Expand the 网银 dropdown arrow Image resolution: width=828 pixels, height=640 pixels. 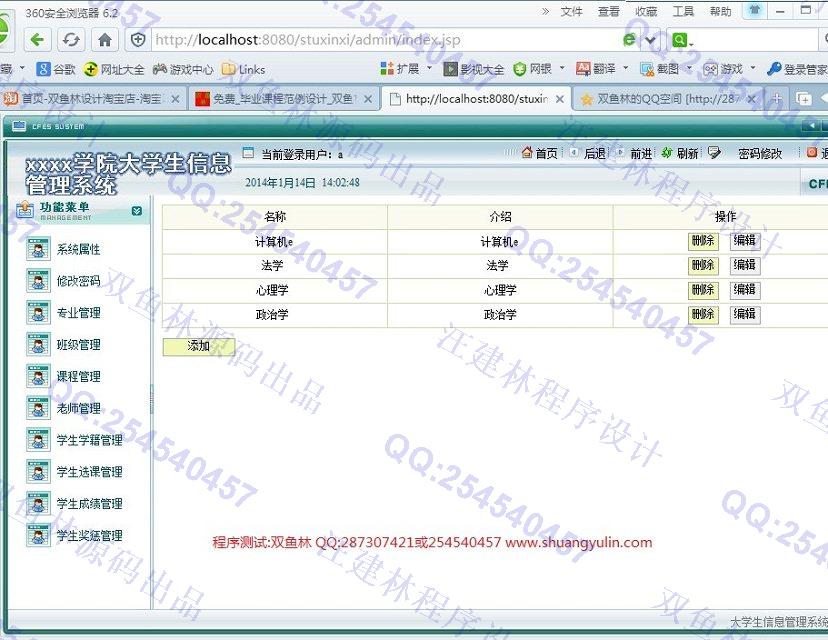562,68
